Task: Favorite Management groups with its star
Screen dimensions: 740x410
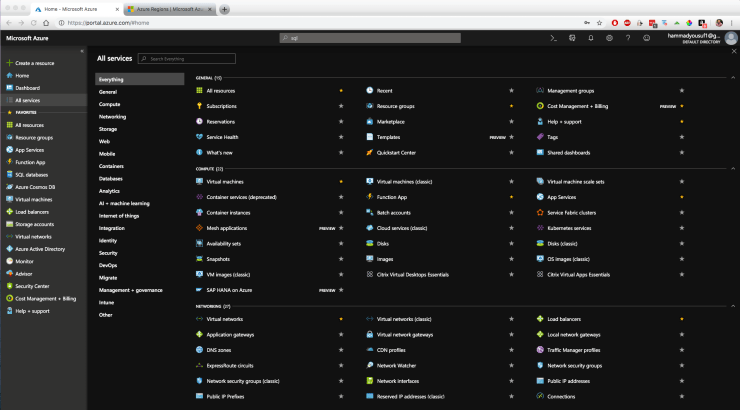Action: coord(681,91)
